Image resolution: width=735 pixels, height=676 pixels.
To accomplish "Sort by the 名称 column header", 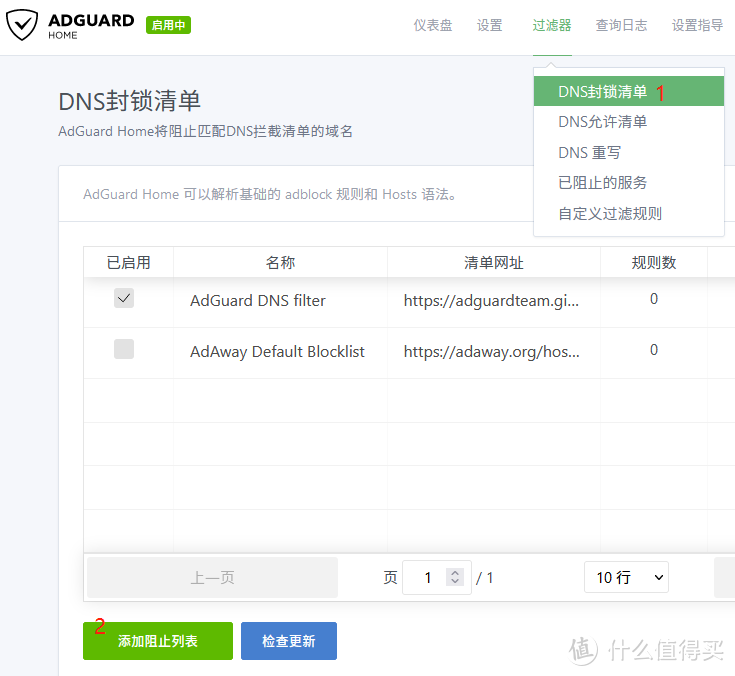I will 280,263.
